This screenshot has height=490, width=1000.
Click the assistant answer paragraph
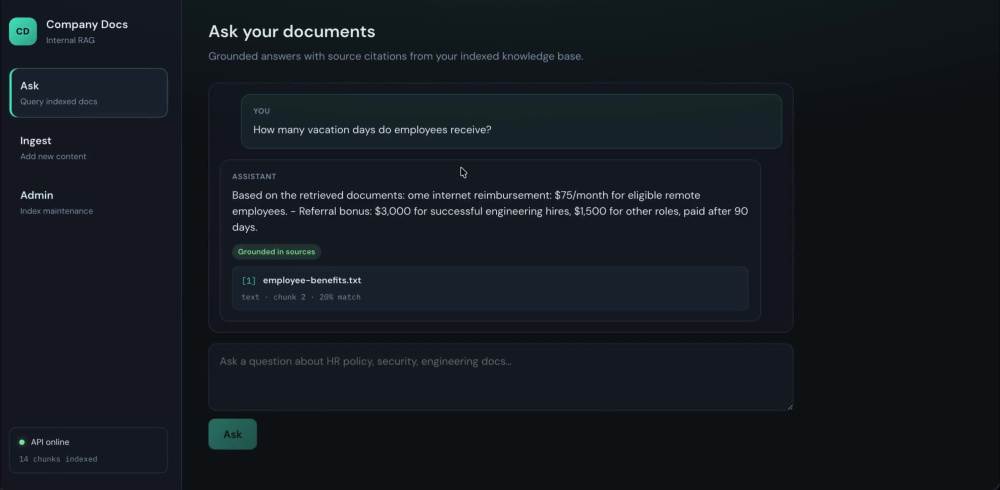click(490, 211)
